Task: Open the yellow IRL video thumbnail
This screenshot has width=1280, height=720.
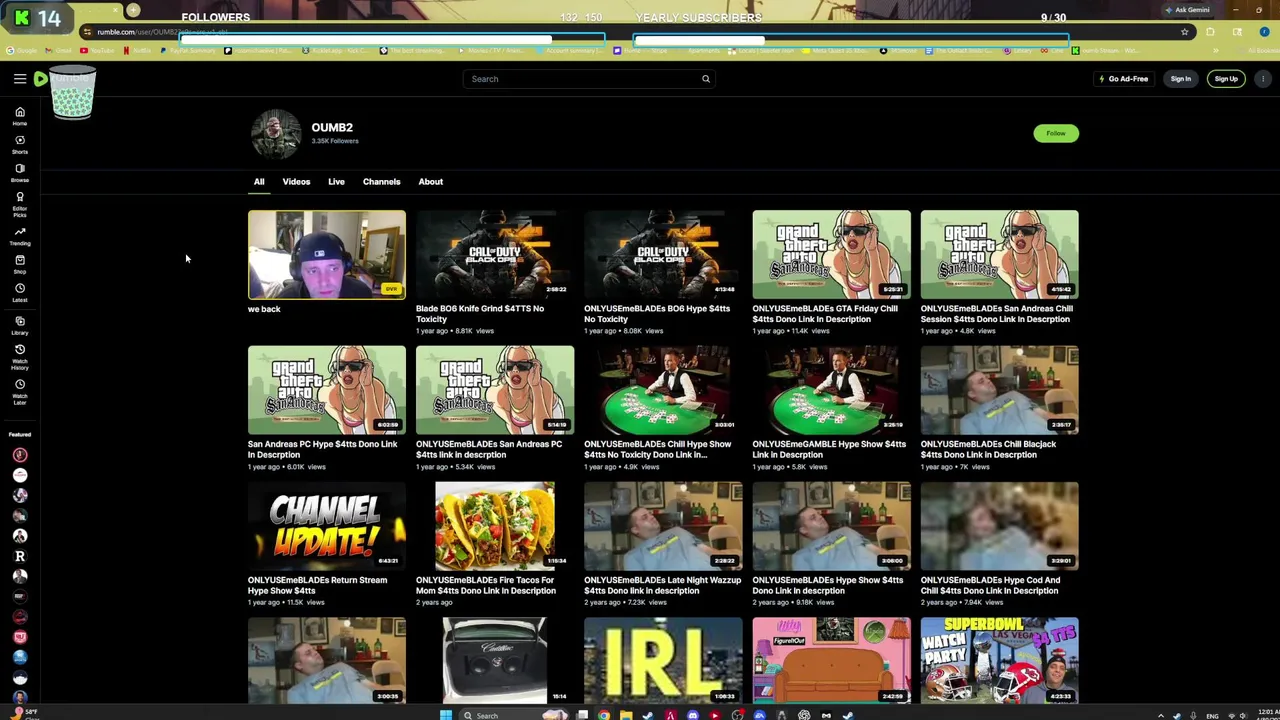Action: click(x=663, y=660)
